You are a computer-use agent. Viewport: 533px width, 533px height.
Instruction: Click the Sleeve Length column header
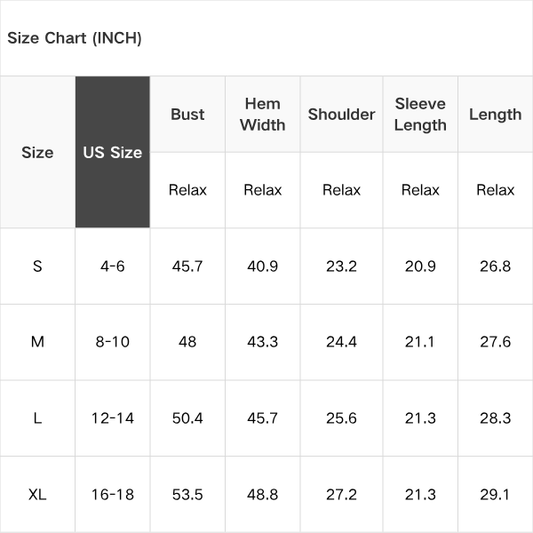[420, 114]
